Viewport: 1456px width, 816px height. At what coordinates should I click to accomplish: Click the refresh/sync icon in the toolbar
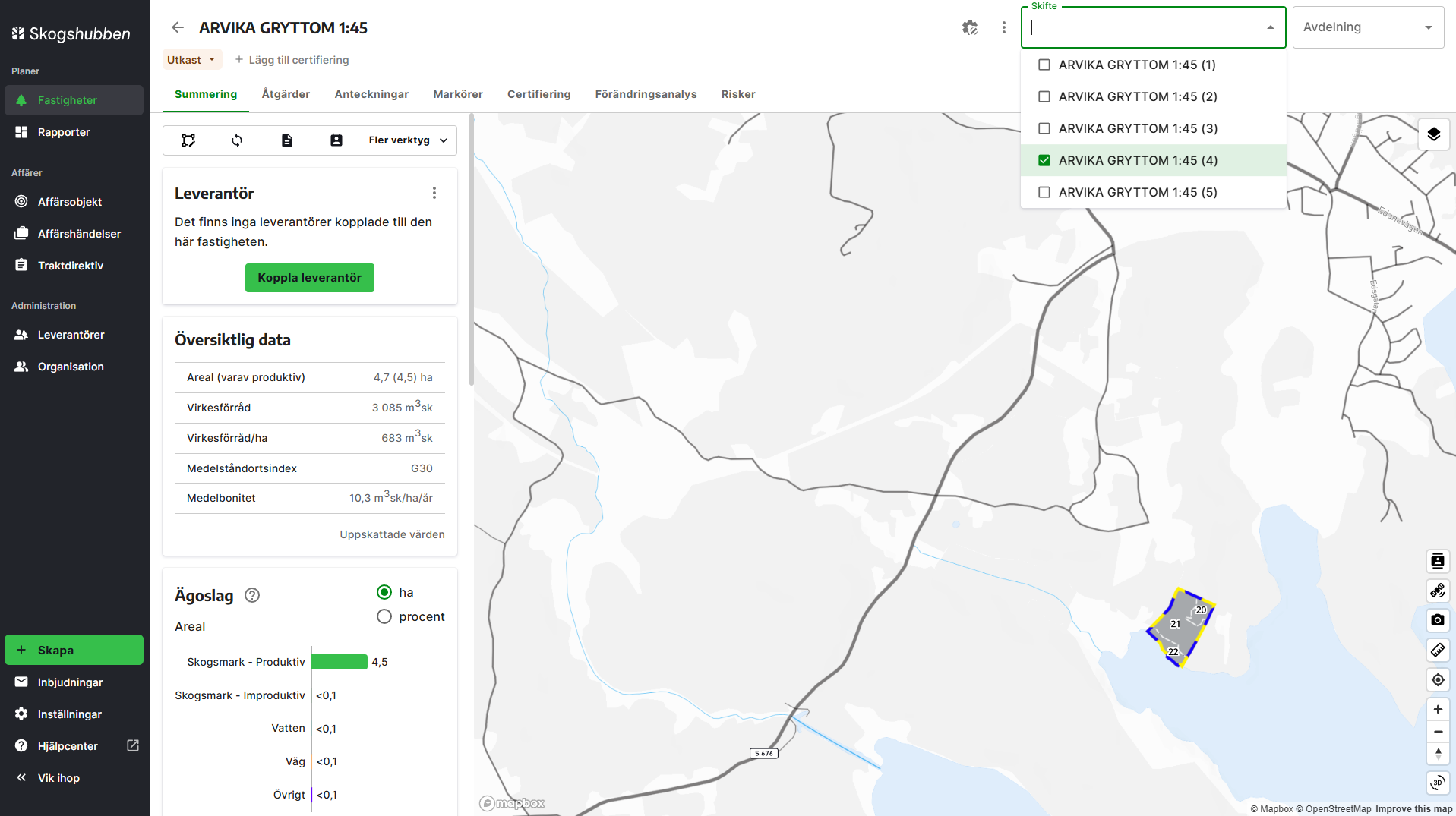[237, 140]
